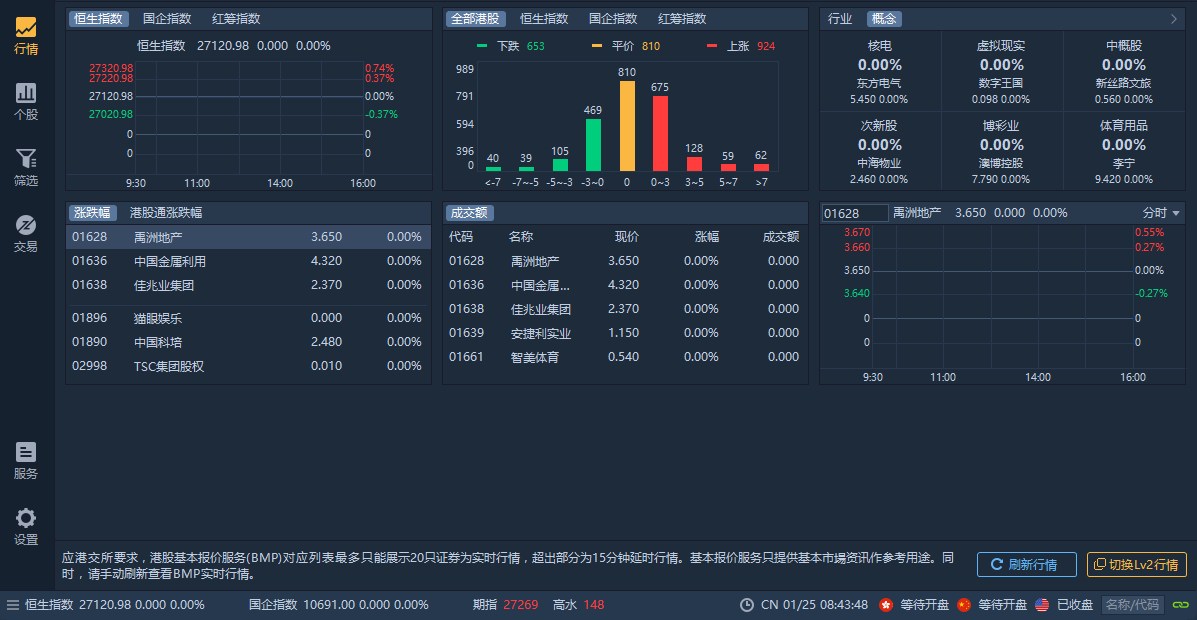
Task: Click 高水 148 in status bar
Action: [579, 605]
